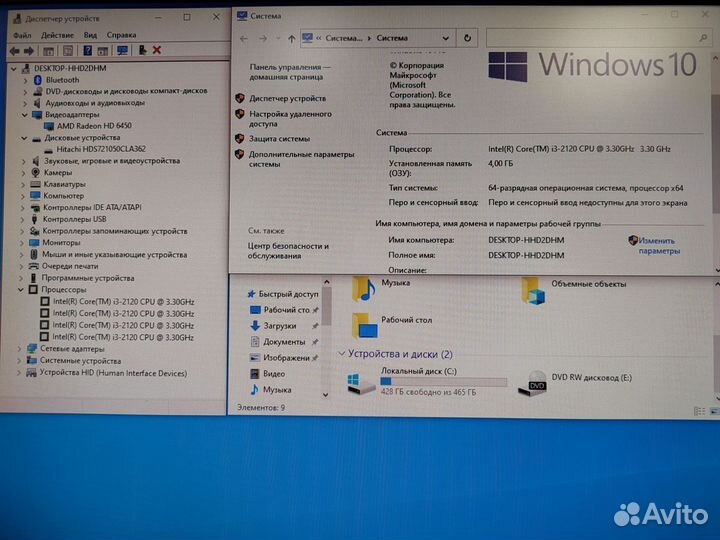720x540 pixels.
Task: Click Панель управления домашняя страница link
Action: coord(290,72)
